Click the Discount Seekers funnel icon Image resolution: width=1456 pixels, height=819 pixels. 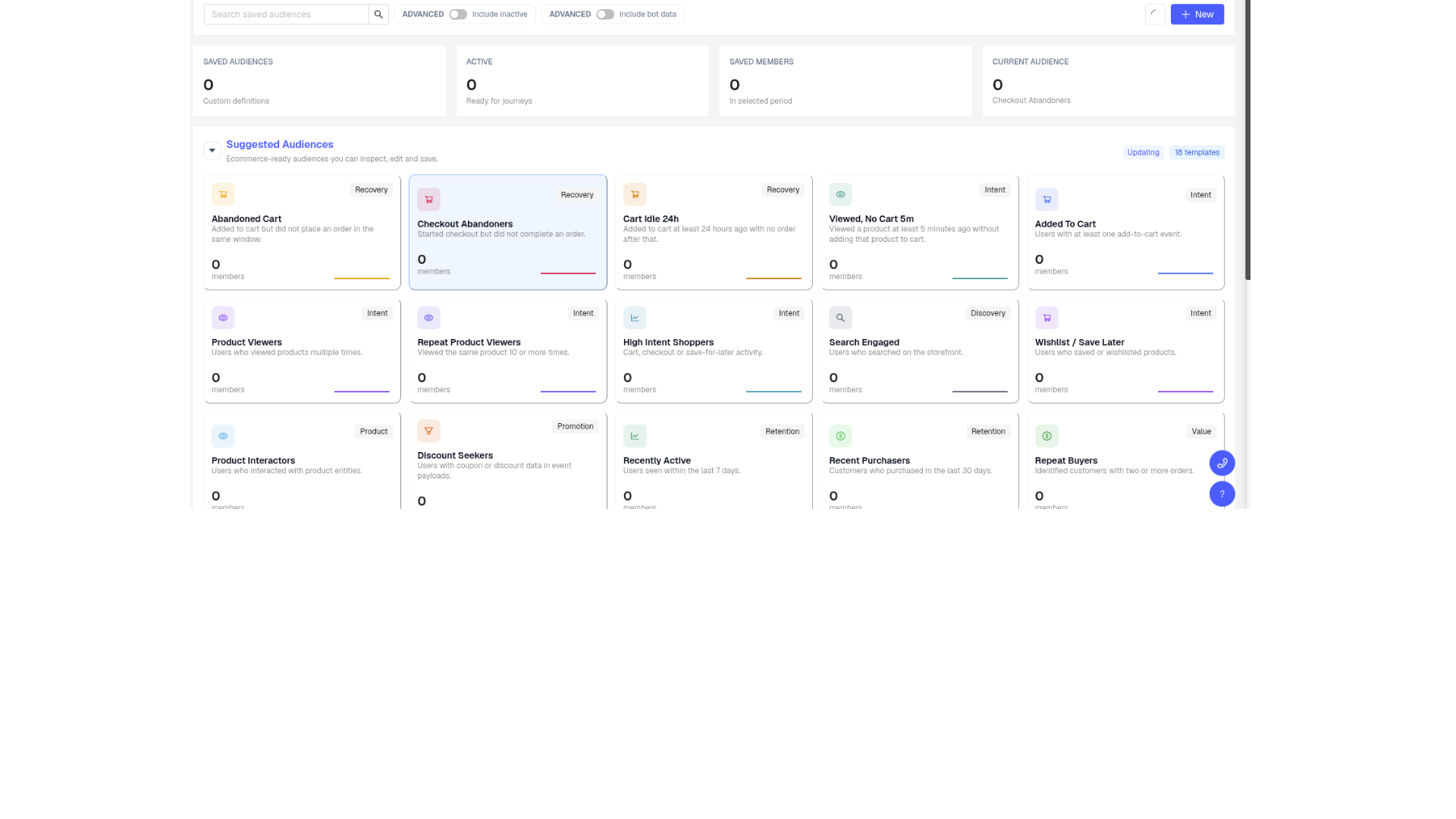pyautogui.click(x=428, y=431)
